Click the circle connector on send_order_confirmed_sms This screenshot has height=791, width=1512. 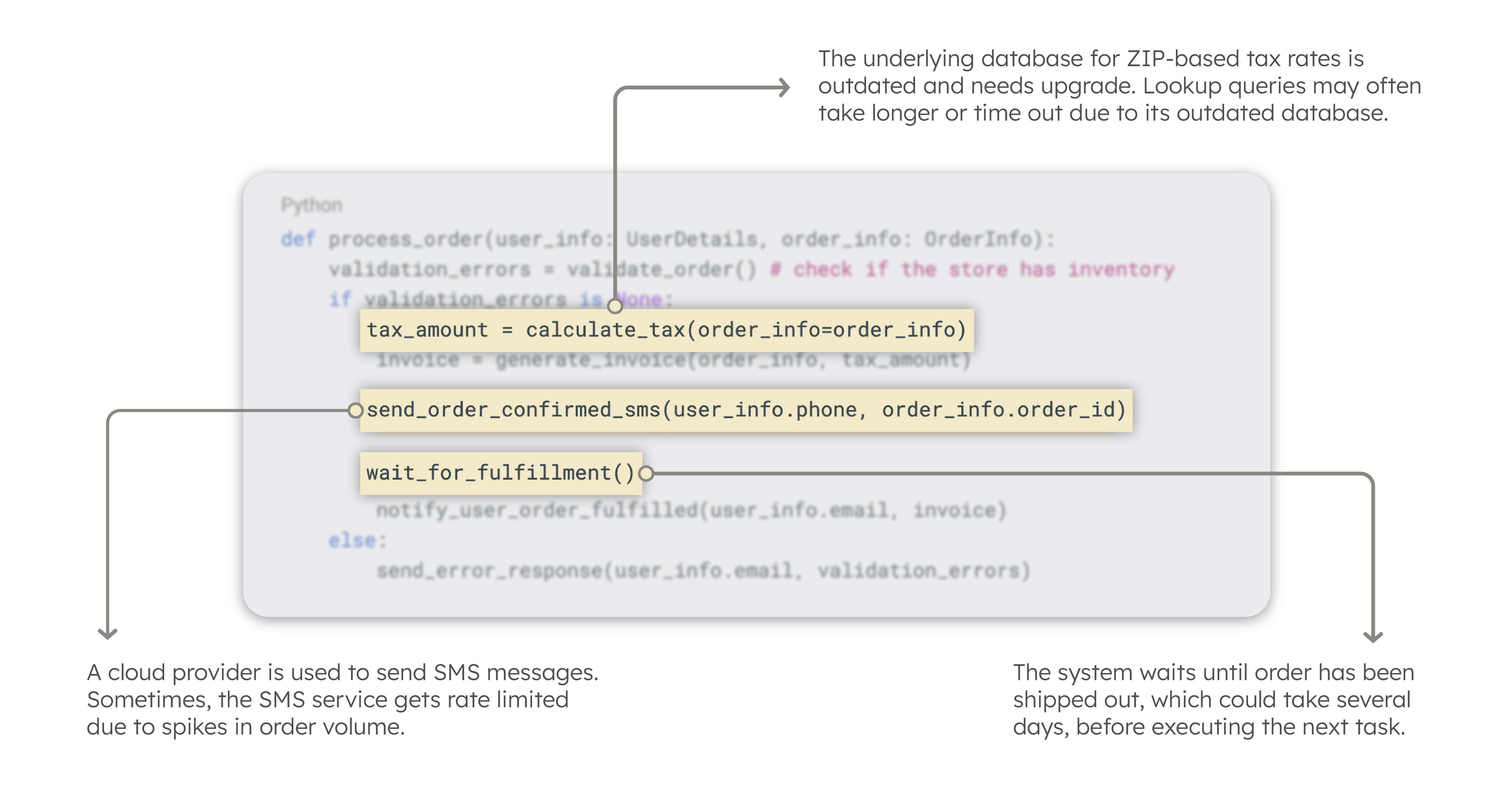(x=357, y=411)
